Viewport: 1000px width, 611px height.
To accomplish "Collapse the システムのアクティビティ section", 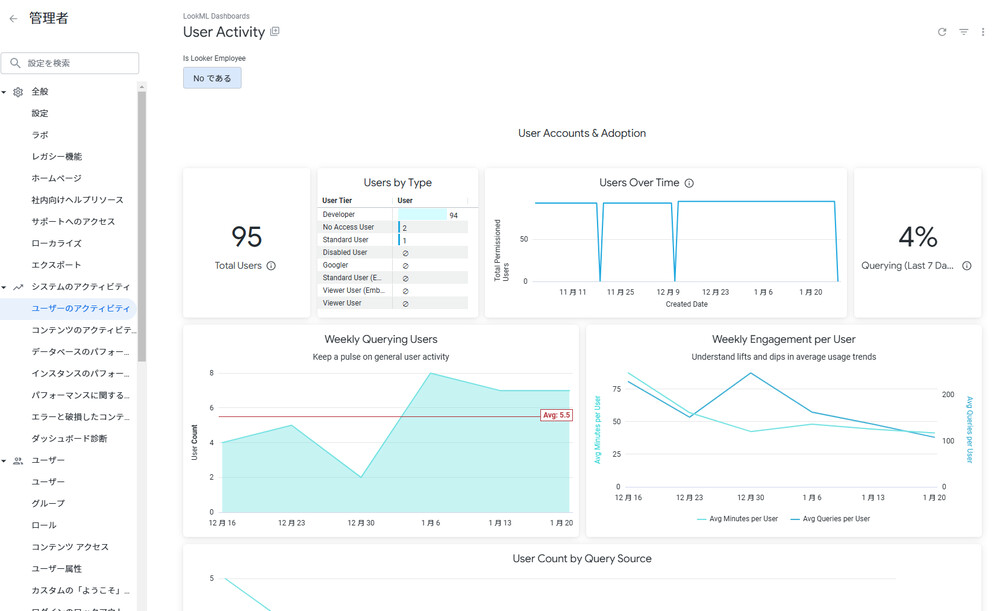I will click(4, 288).
